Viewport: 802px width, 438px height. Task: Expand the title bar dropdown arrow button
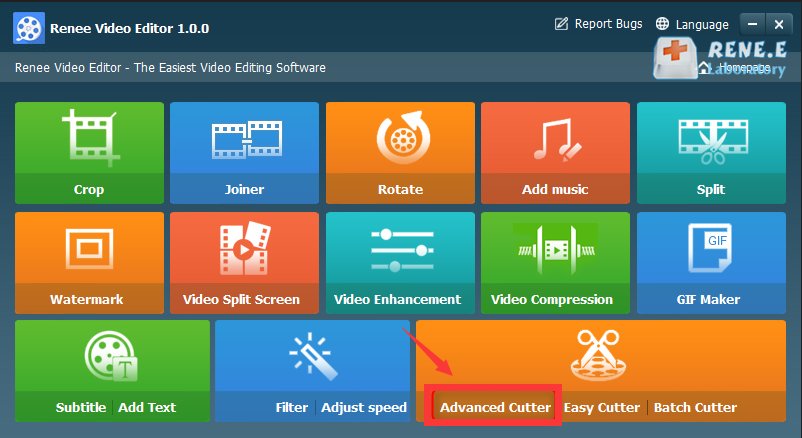click(x=753, y=24)
